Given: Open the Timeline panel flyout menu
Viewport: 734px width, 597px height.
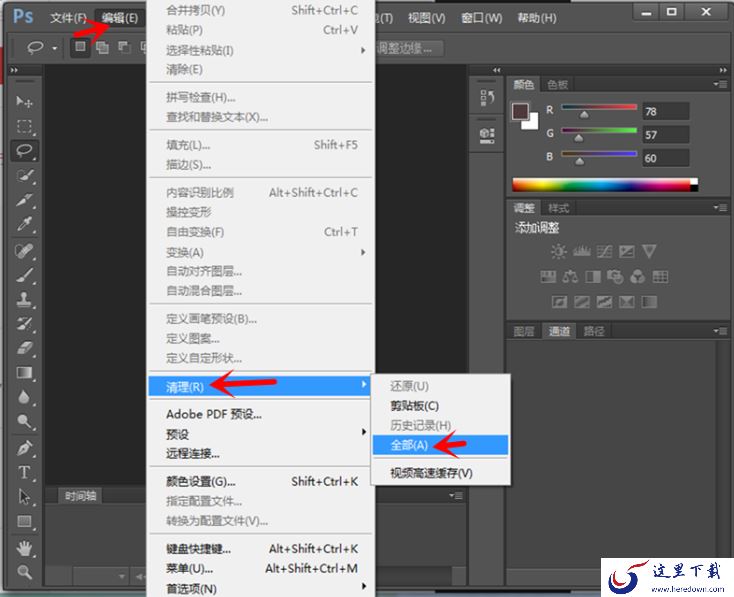Looking at the screenshot, I should (456, 495).
